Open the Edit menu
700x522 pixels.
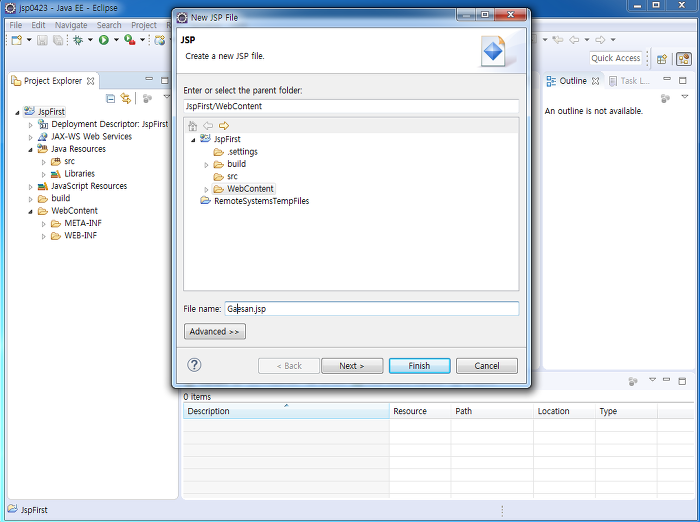pyautogui.click(x=38, y=25)
